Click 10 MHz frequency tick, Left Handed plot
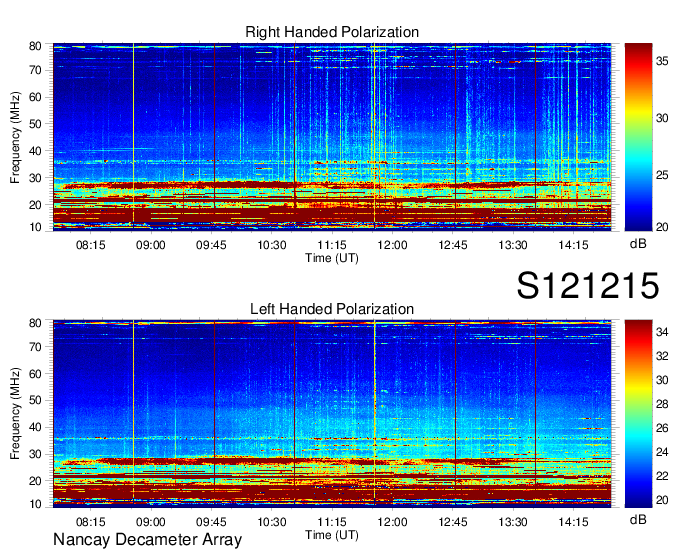Screen dimensions: 680x552 pyautogui.click(x=36, y=504)
